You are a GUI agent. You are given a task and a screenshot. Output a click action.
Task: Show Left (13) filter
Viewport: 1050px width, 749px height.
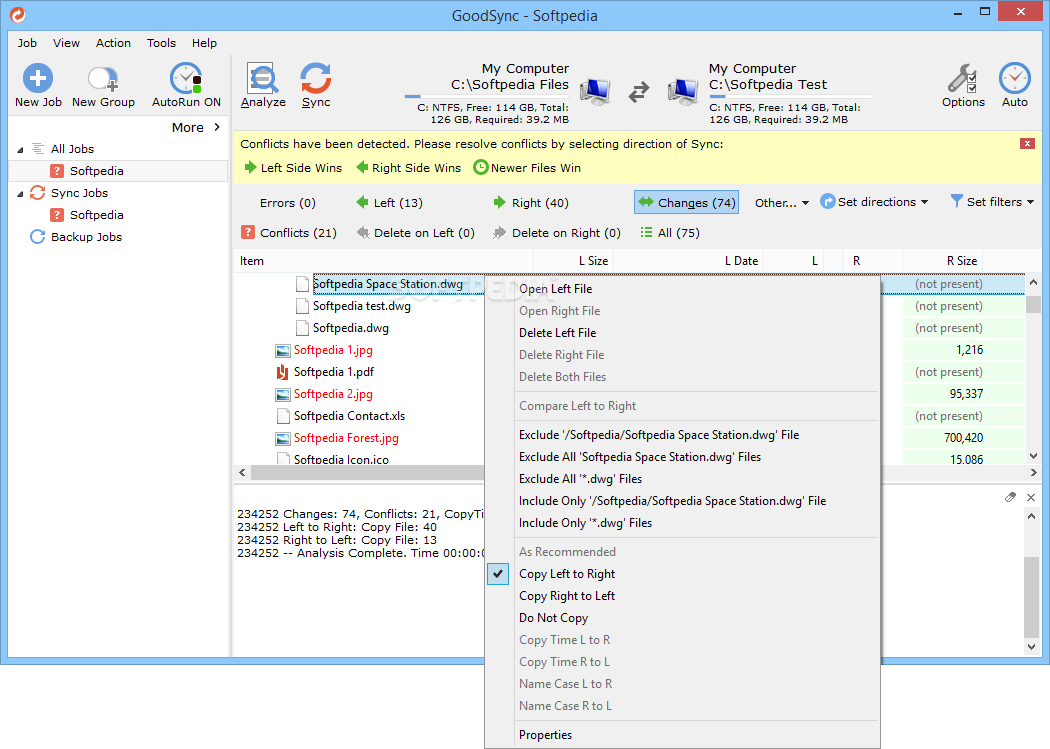[389, 203]
